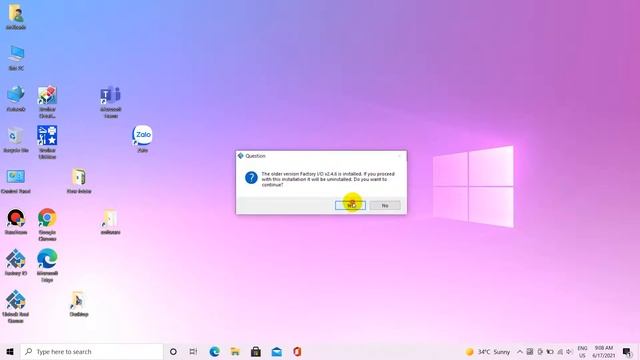Switch ENG US input language indicator
The width and height of the screenshot is (640, 360).
click(x=582, y=352)
